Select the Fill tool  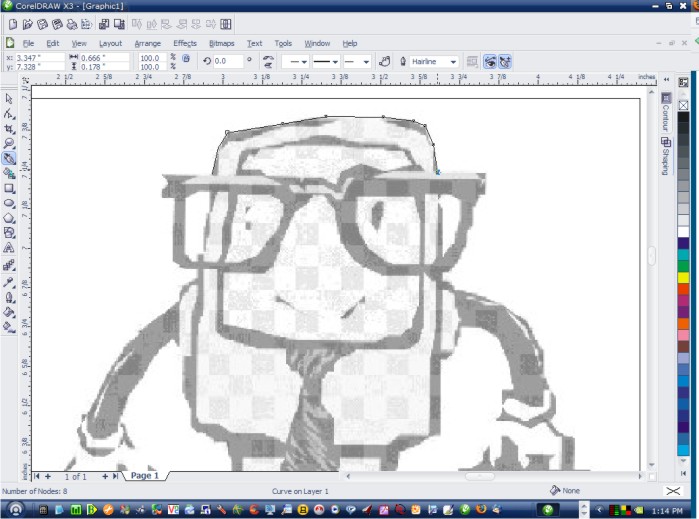coord(9,312)
